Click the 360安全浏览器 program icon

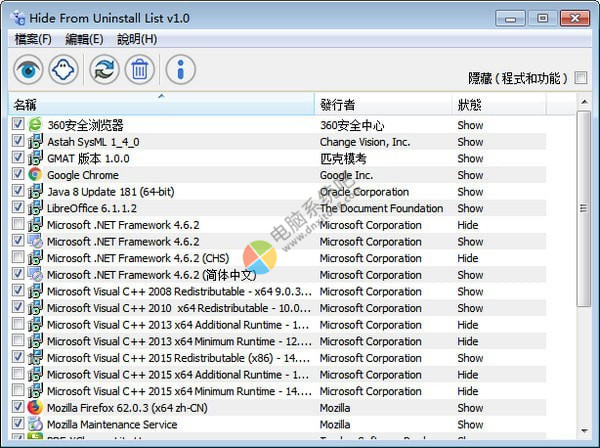(x=35, y=125)
